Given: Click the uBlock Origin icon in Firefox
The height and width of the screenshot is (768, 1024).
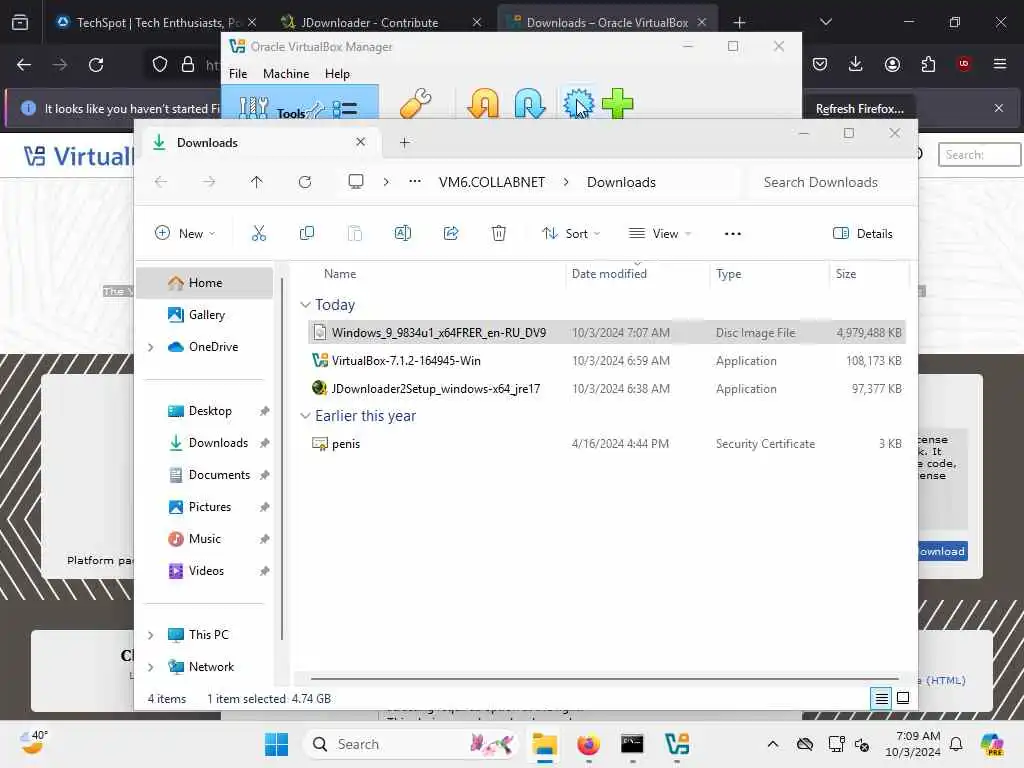Looking at the screenshot, I should (x=964, y=64).
